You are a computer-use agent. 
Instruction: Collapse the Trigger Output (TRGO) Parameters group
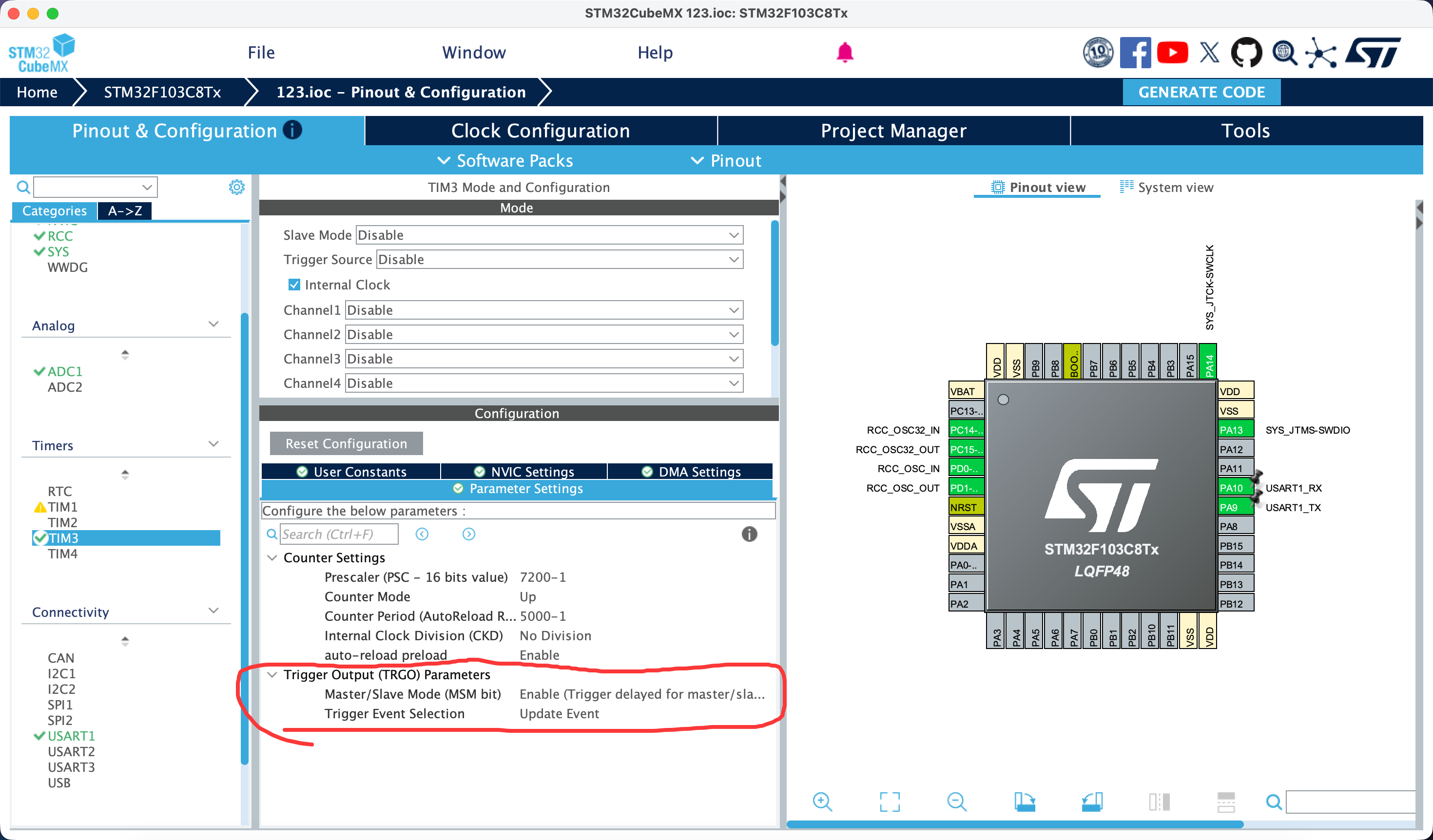pyautogui.click(x=272, y=675)
